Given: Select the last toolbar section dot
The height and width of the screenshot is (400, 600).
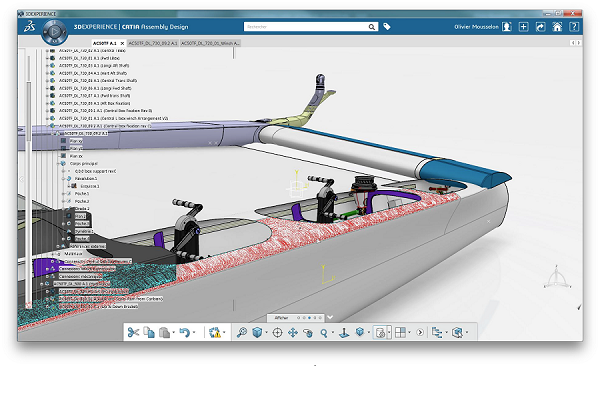Looking at the screenshot, I should [320, 318].
